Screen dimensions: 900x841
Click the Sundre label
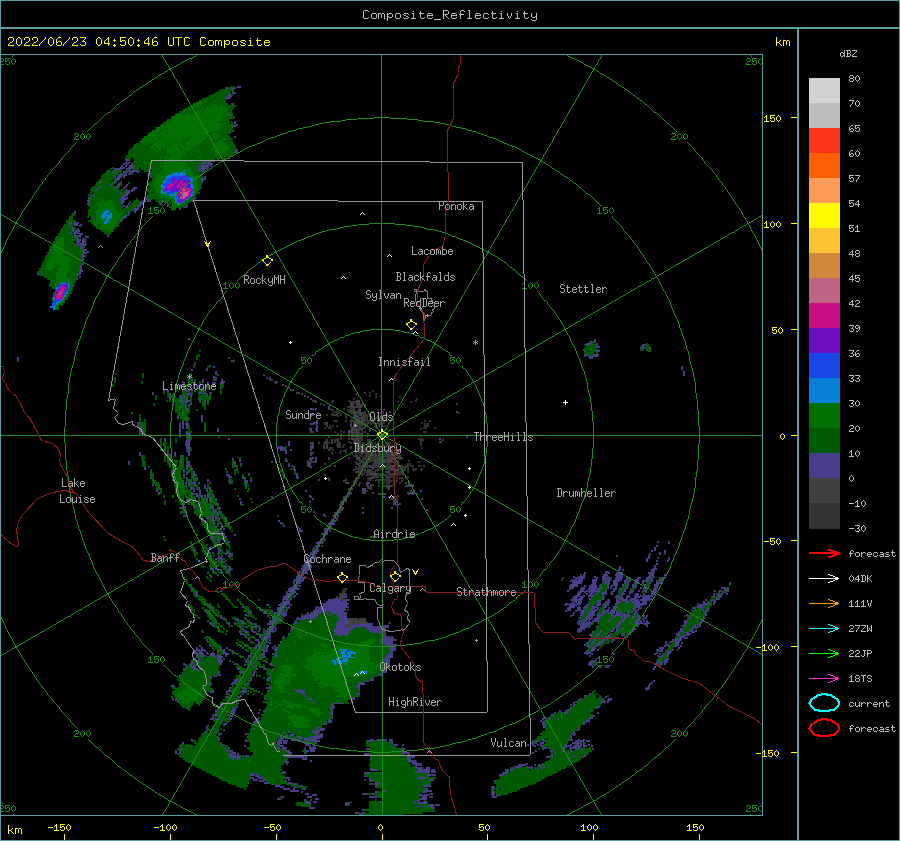pyautogui.click(x=303, y=414)
